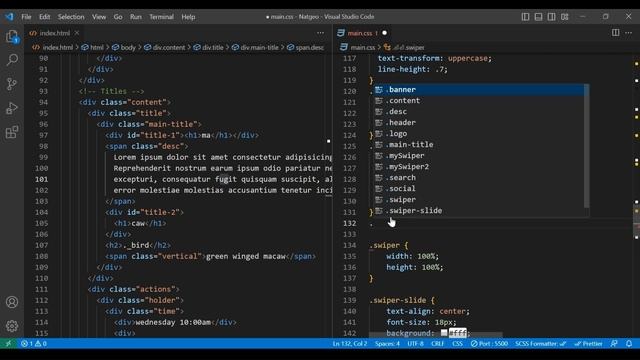The width and height of the screenshot is (640, 360).
Task: Change CSS language mode
Action: 457,344
